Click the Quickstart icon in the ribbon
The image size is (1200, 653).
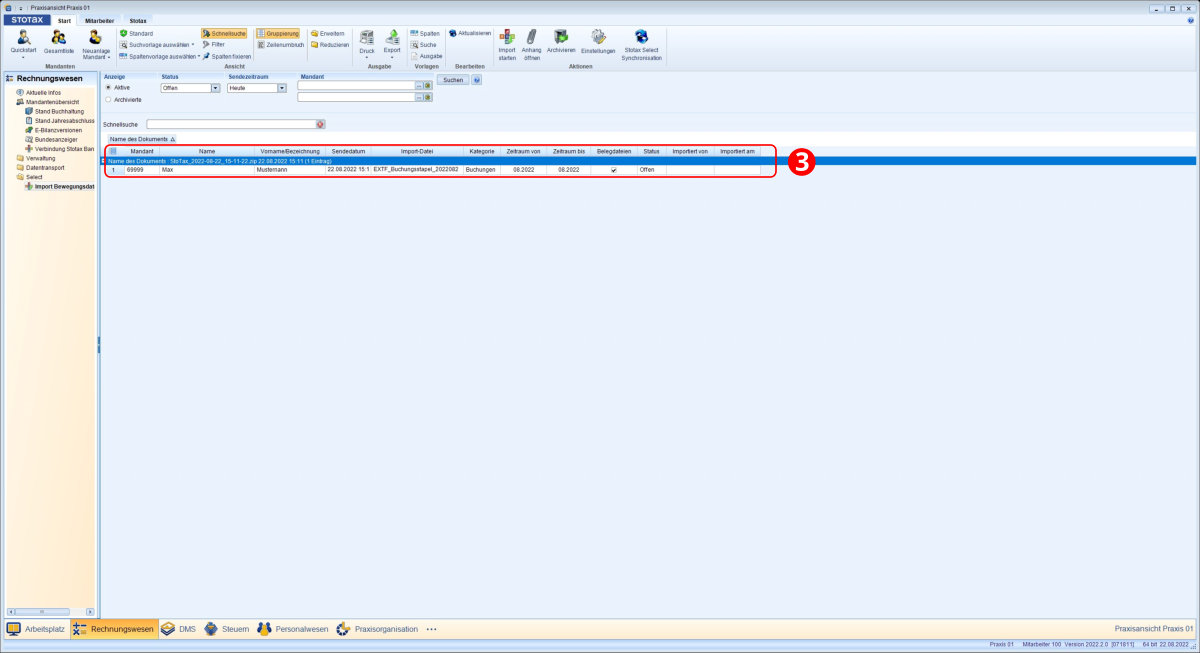click(x=23, y=38)
